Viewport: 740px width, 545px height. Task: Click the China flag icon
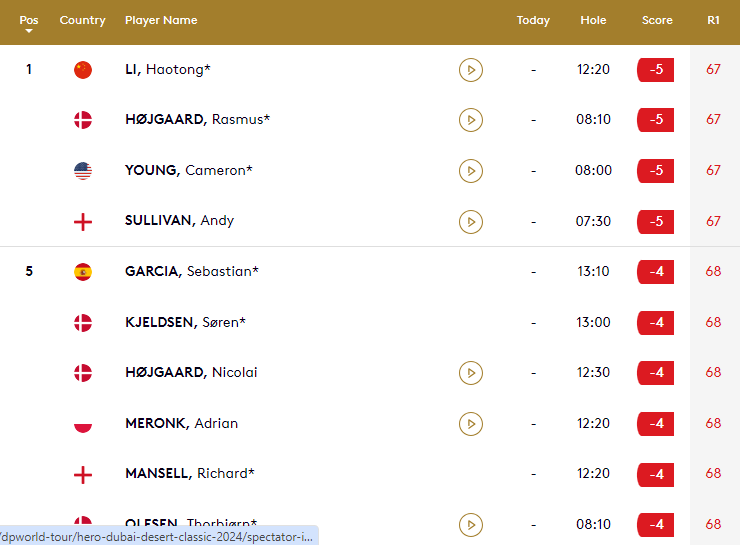[x=83, y=70]
